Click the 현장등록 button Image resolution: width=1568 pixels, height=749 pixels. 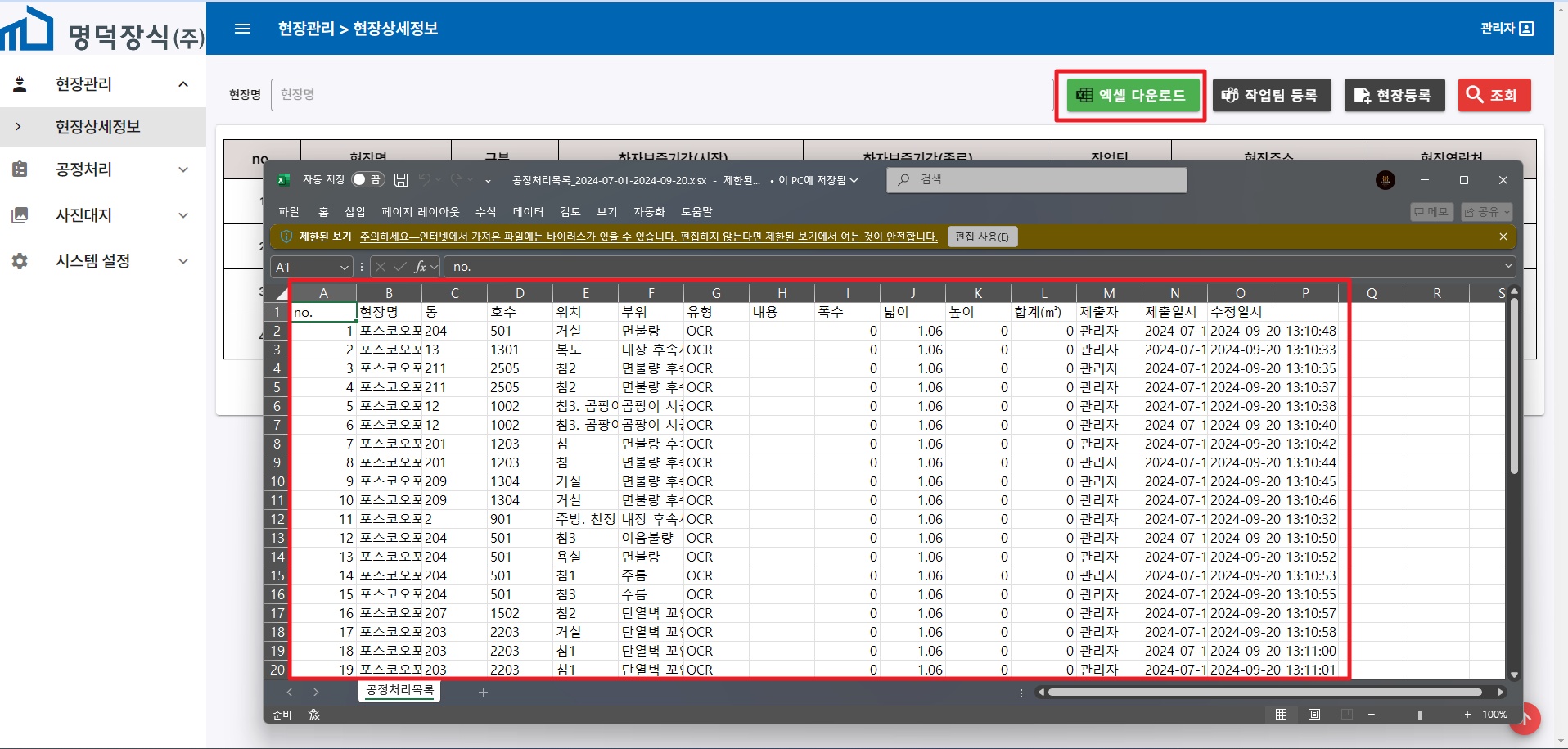1395,96
